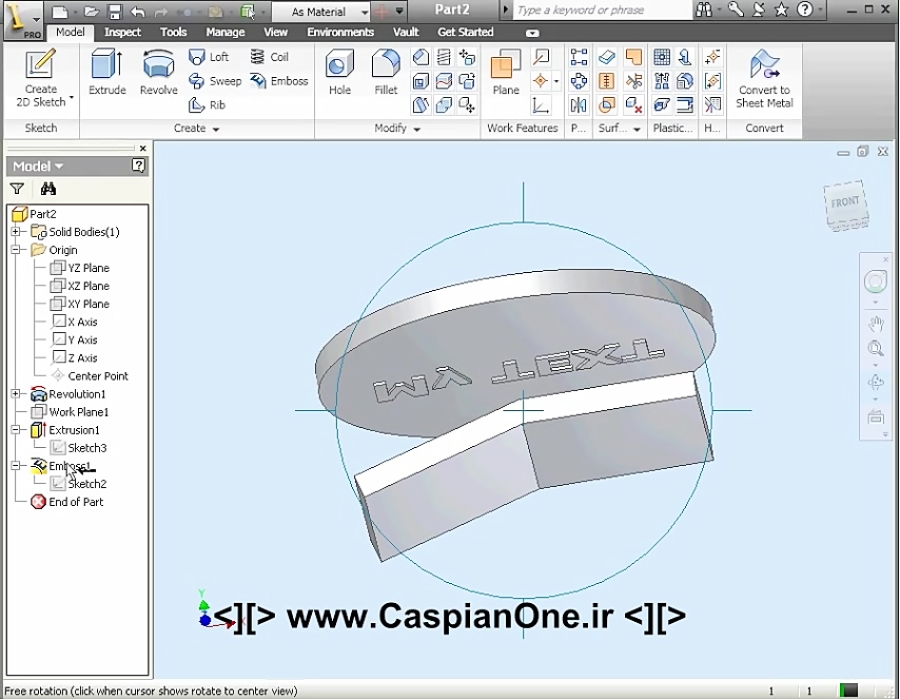Select the Extrude tool
The image size is (900, 700).
point(107,70)
